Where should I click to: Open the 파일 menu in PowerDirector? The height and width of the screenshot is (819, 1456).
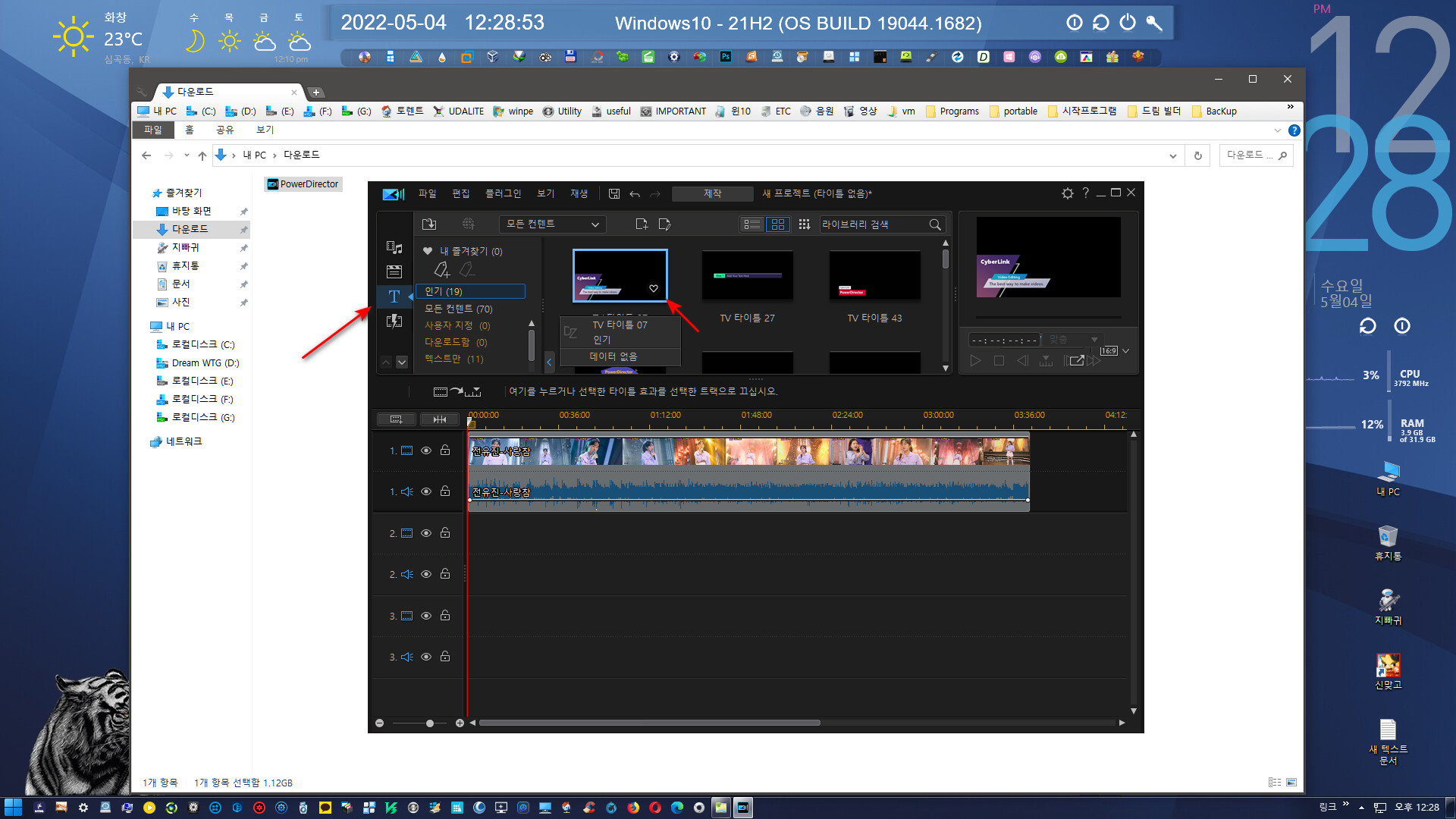(x=427, y=194)
